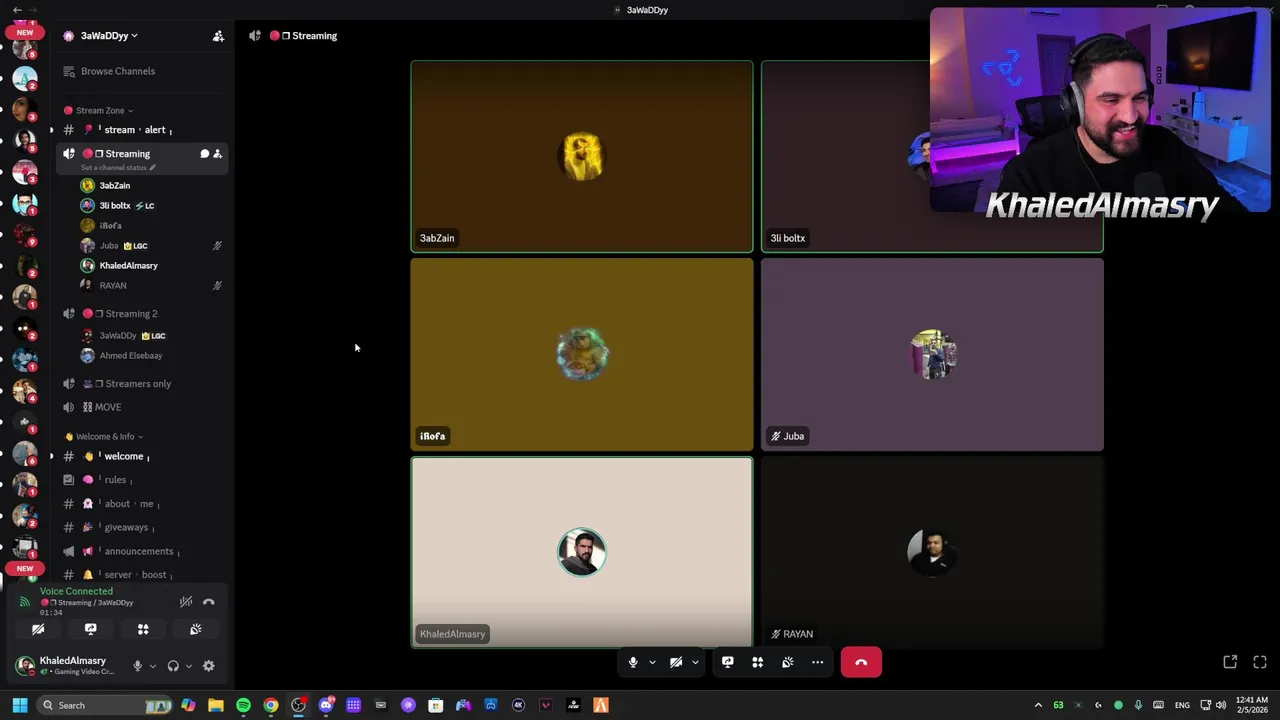1280x720 pixels.
Task: Pop out the call window
Action: click(1230, 662)
